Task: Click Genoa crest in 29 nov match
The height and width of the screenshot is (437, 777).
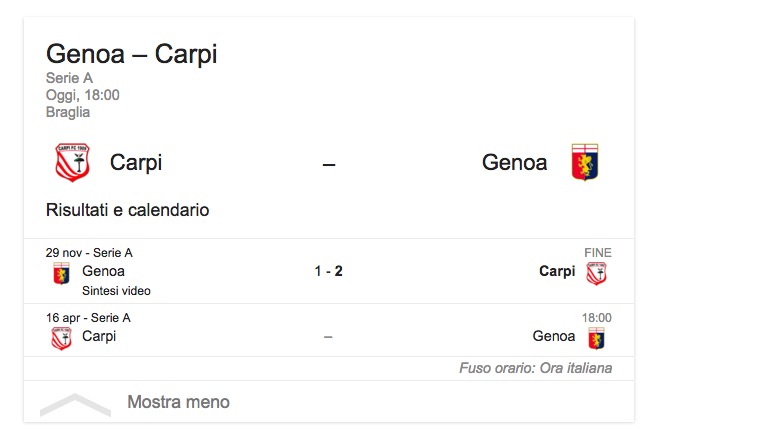Action: point(62,273)
